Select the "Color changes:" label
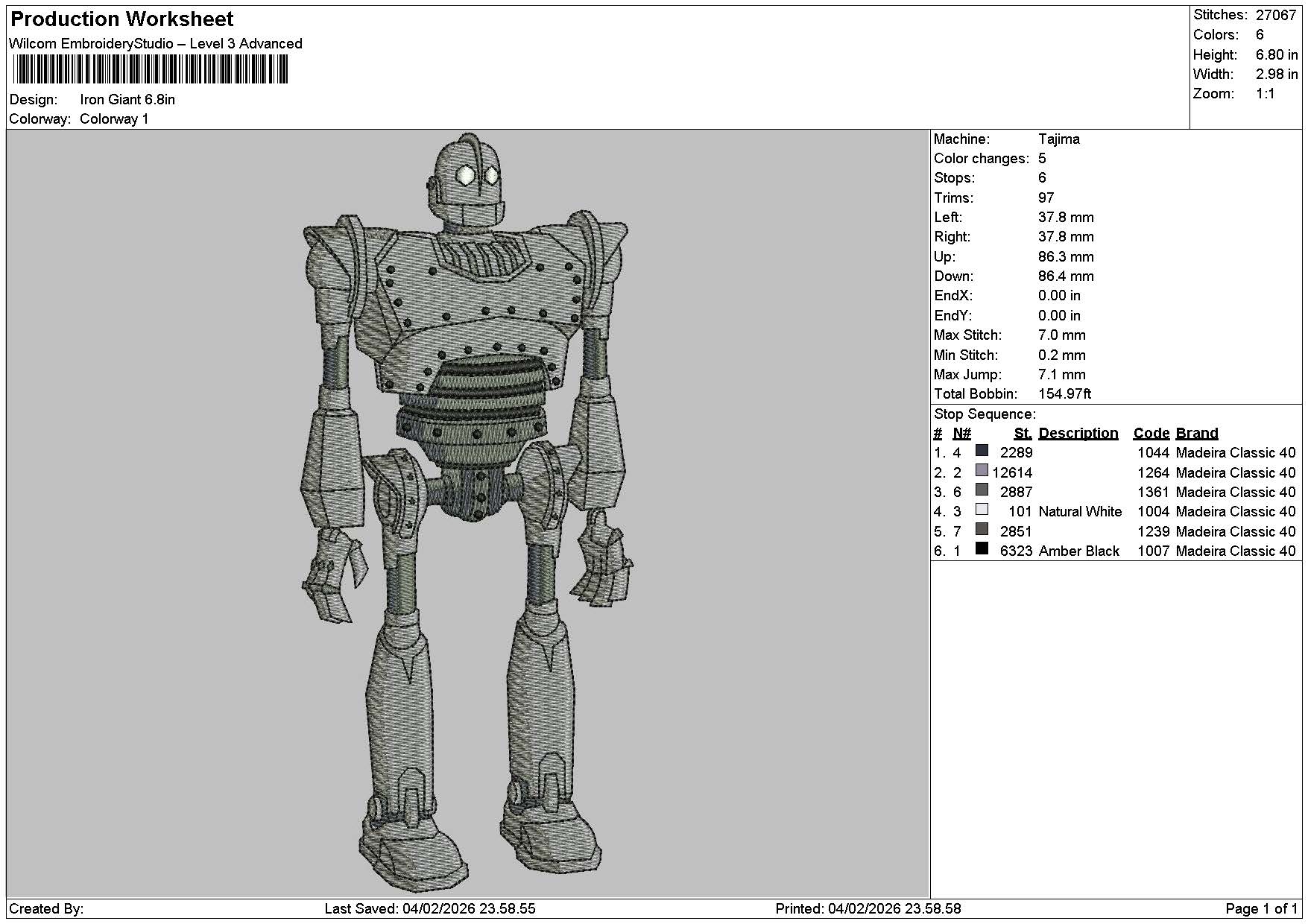The height and width of the screenshot is (924, 1308). pyautogui.click(x=981, y=159)
